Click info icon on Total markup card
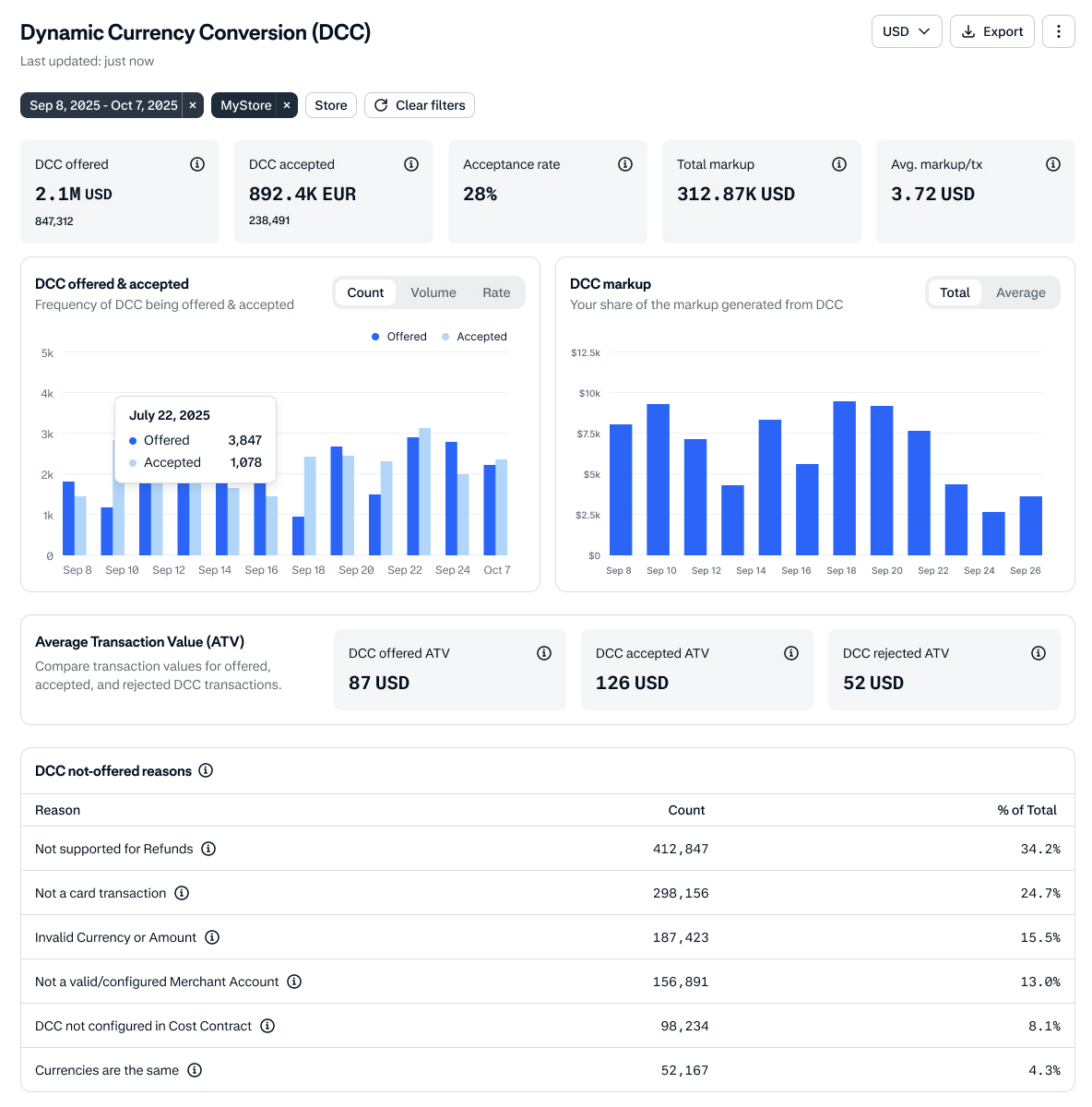The height and width of the screenshot is (1107, 1092). 839,164
